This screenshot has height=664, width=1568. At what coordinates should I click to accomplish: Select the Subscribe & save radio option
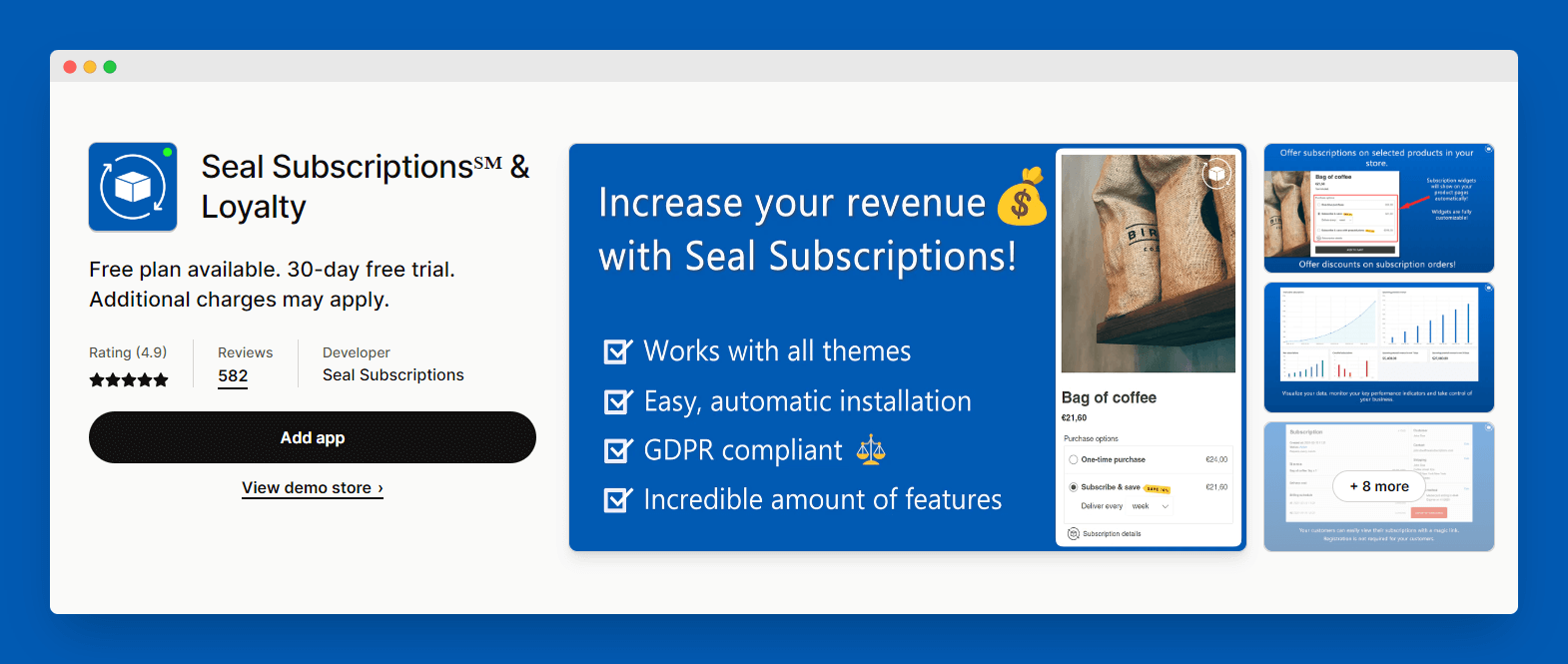click(1074, 487)
